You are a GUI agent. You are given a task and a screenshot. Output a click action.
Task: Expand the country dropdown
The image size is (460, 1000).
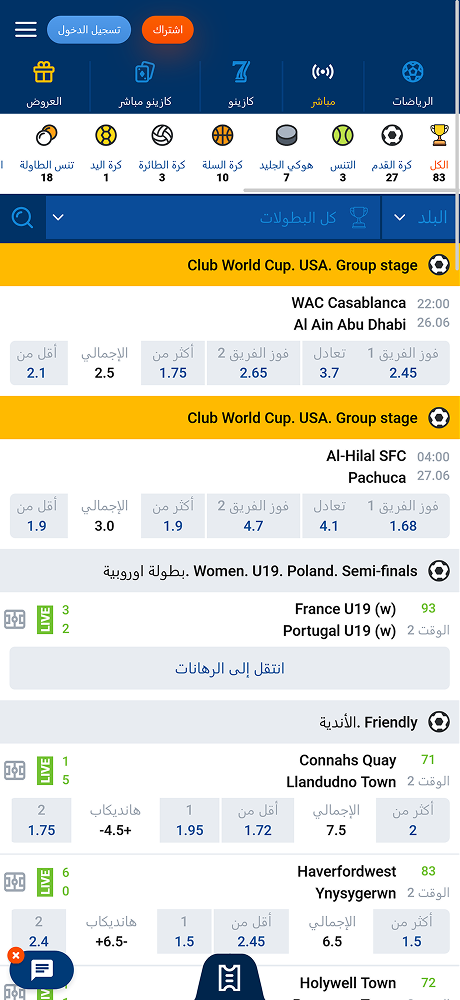coord(420,217)
